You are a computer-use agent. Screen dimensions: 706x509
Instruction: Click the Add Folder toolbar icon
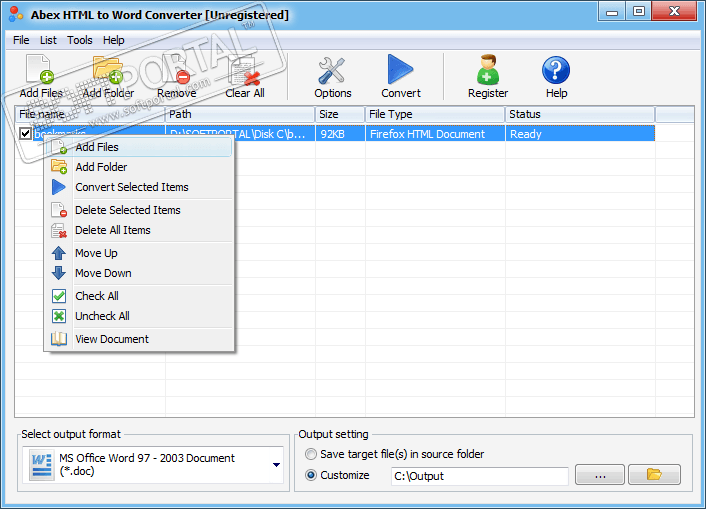(x=108, y=70)
